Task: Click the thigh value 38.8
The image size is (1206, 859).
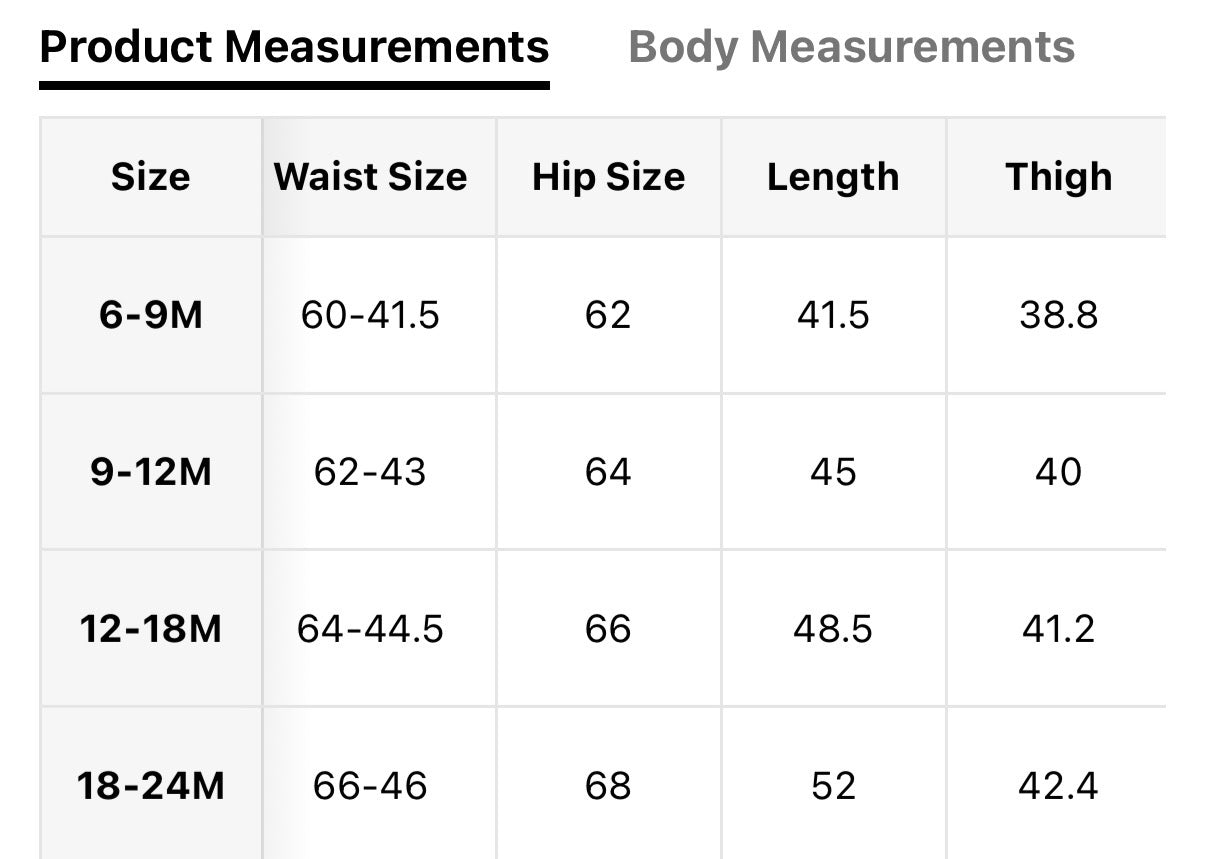Action: tap(1058, 315)
